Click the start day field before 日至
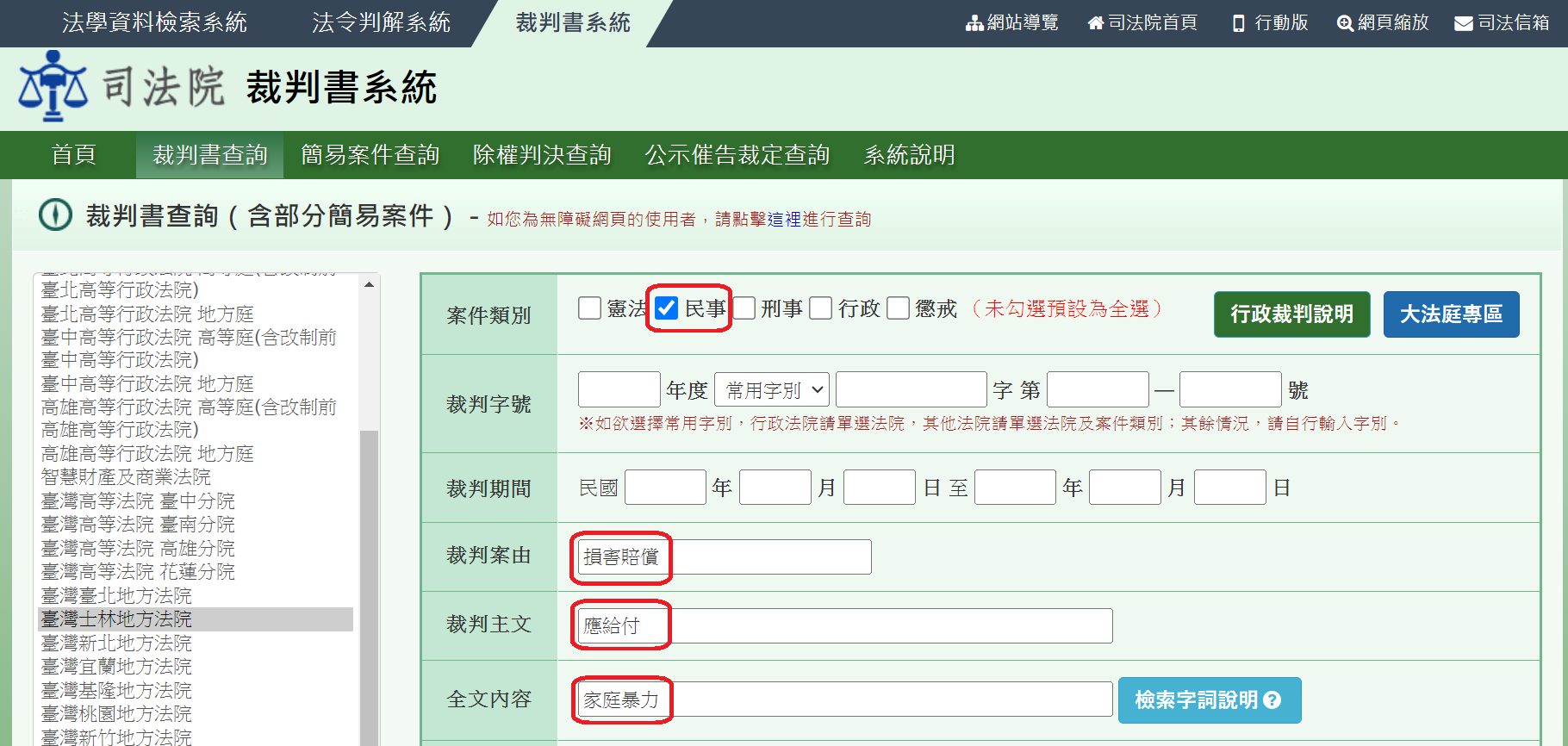The image size is (1568, 746). coord(880,488)
